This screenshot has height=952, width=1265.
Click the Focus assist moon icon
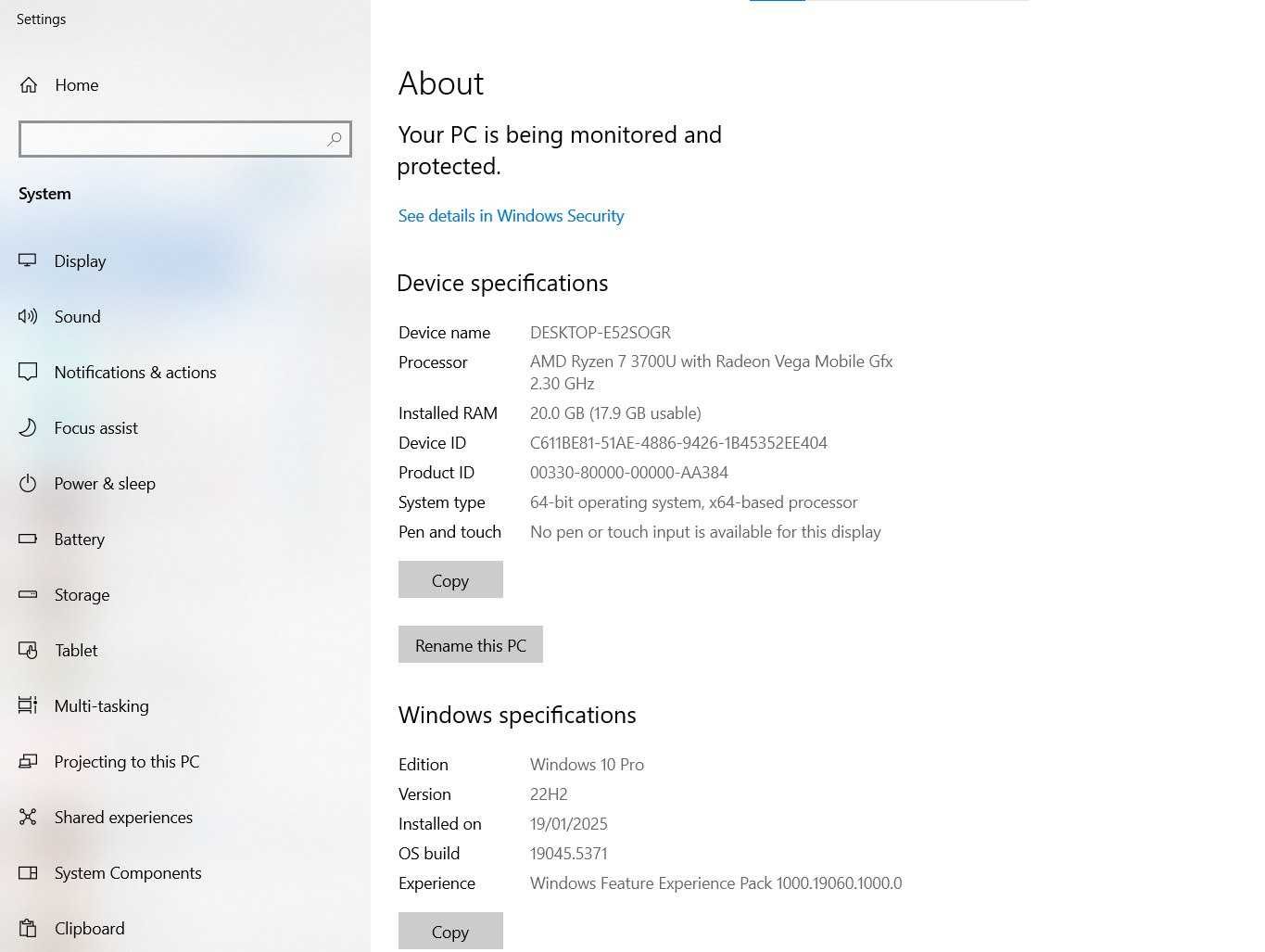[x=28, y=427]
